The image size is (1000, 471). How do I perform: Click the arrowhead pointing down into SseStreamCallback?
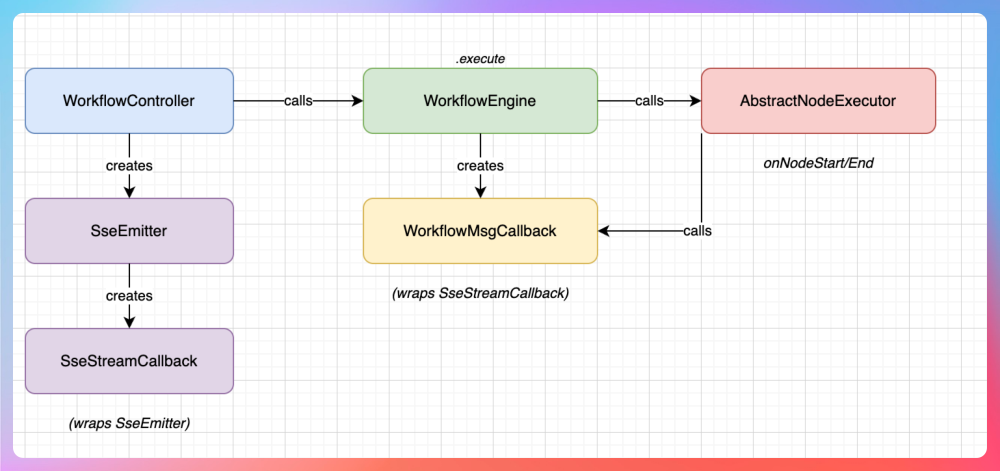point(129,322)
